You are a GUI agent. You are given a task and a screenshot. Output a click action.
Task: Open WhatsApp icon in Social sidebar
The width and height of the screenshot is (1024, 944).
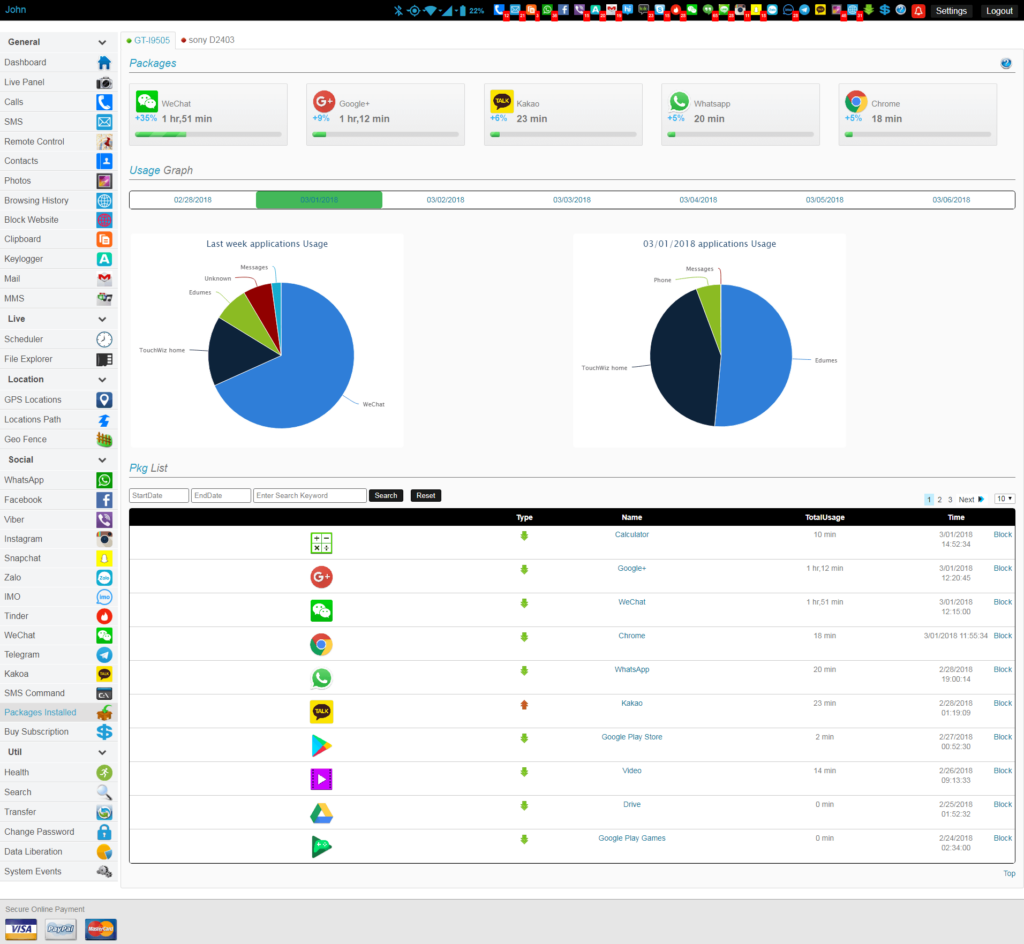click(x=104, y=480)
